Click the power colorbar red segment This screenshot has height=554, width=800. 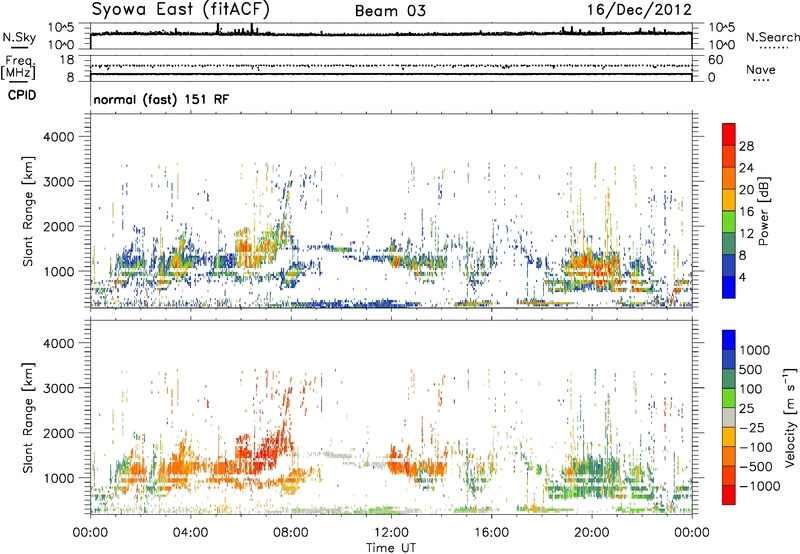(x=729, y=135)
